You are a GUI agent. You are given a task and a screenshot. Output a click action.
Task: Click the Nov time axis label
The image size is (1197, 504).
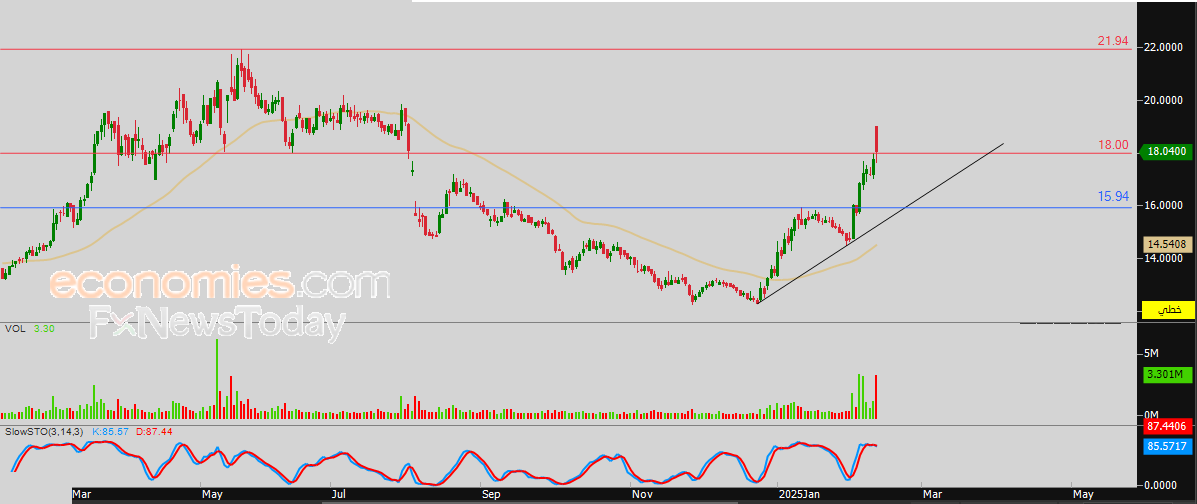[x=642, y=495]
